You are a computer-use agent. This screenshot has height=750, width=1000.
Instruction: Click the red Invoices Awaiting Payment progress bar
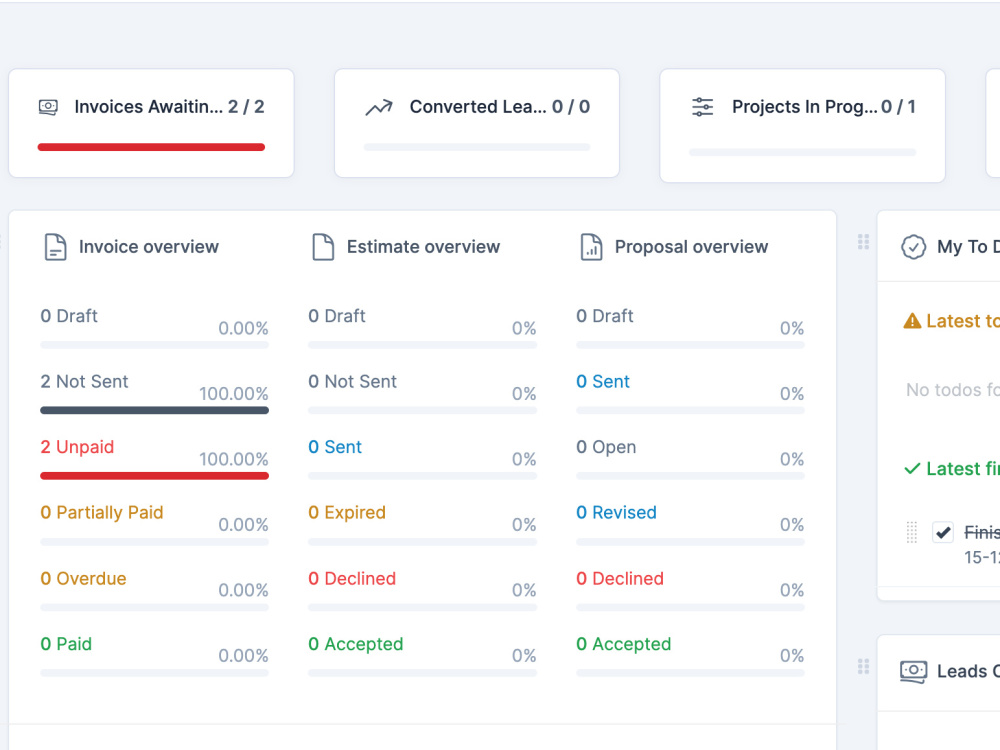151,147
